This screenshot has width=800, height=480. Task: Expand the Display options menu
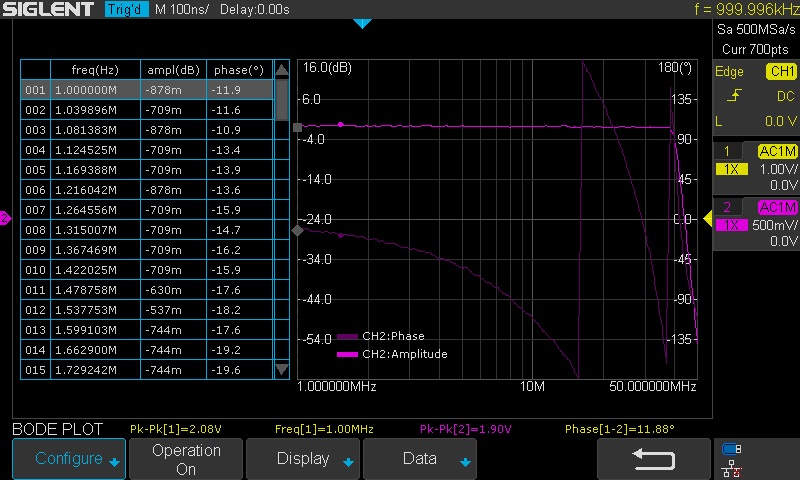[303, 459]
